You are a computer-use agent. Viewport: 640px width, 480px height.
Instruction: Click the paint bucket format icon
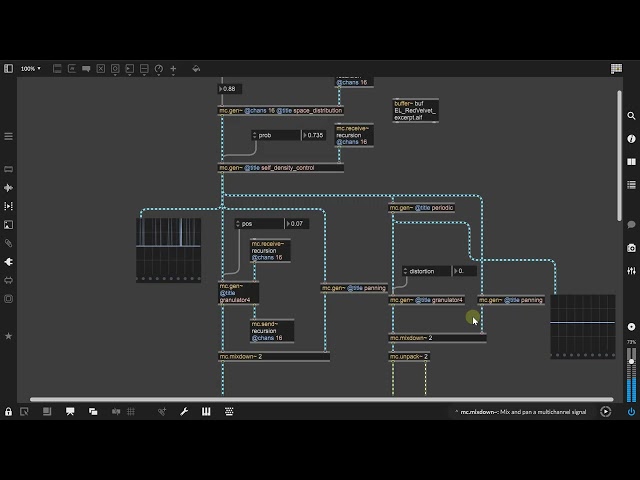tap(196, 69)
